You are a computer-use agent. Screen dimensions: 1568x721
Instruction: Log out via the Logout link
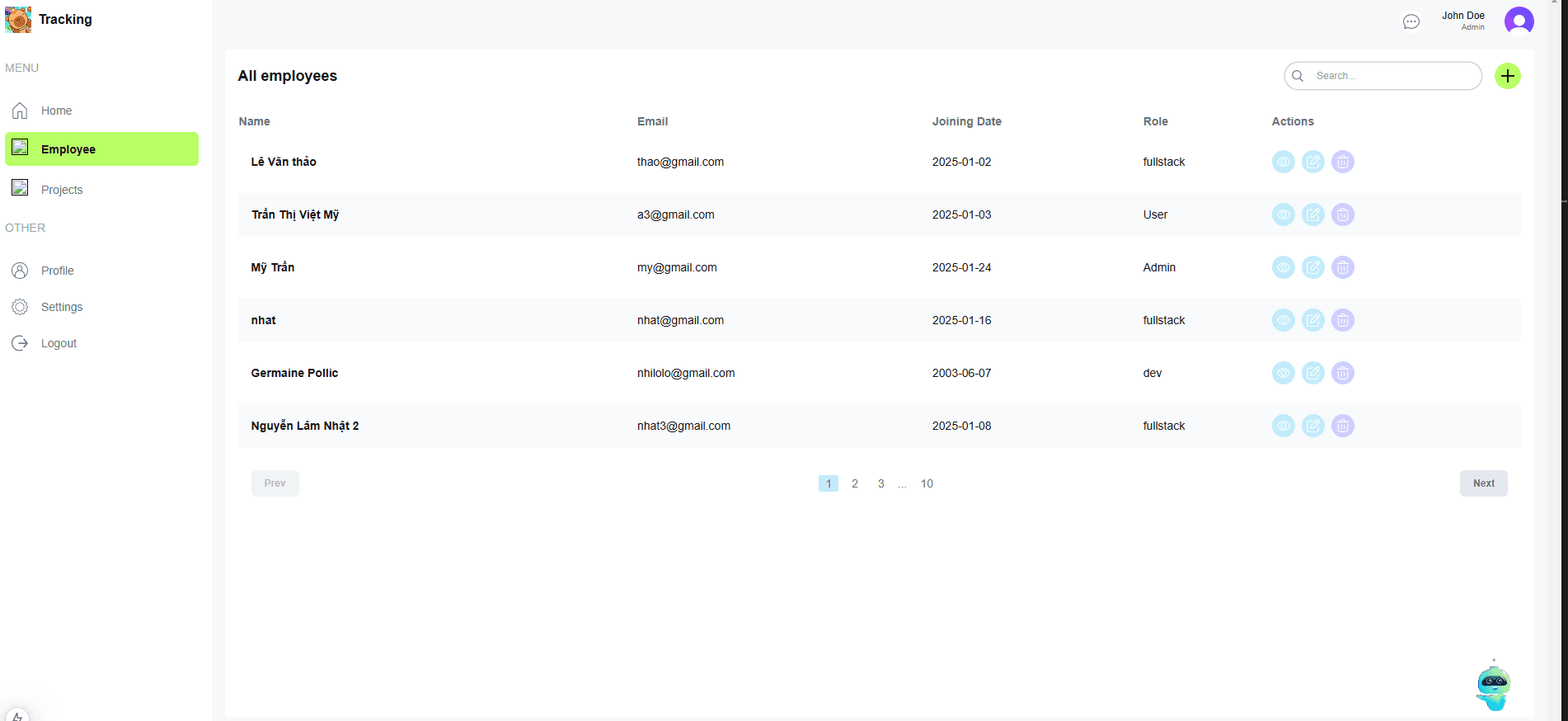[x=59, y=343]
